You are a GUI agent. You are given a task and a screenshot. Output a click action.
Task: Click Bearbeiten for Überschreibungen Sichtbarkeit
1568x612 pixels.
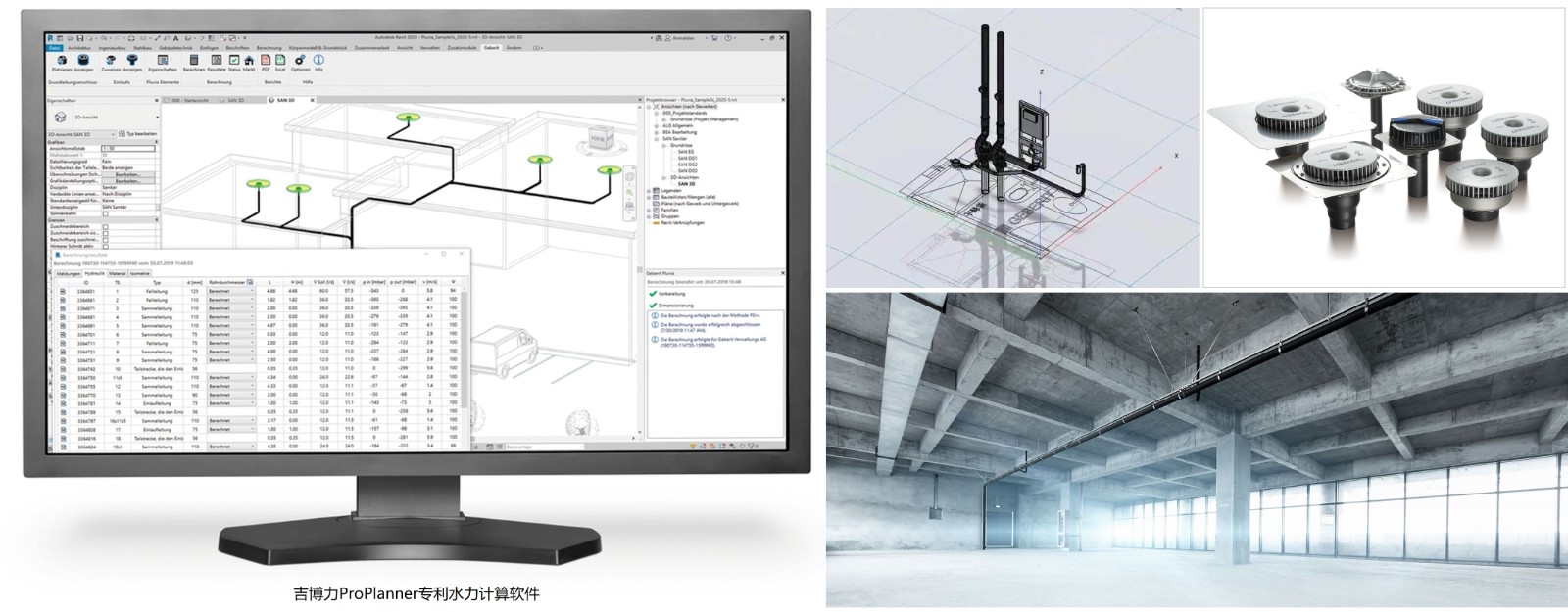coord(127,174)
